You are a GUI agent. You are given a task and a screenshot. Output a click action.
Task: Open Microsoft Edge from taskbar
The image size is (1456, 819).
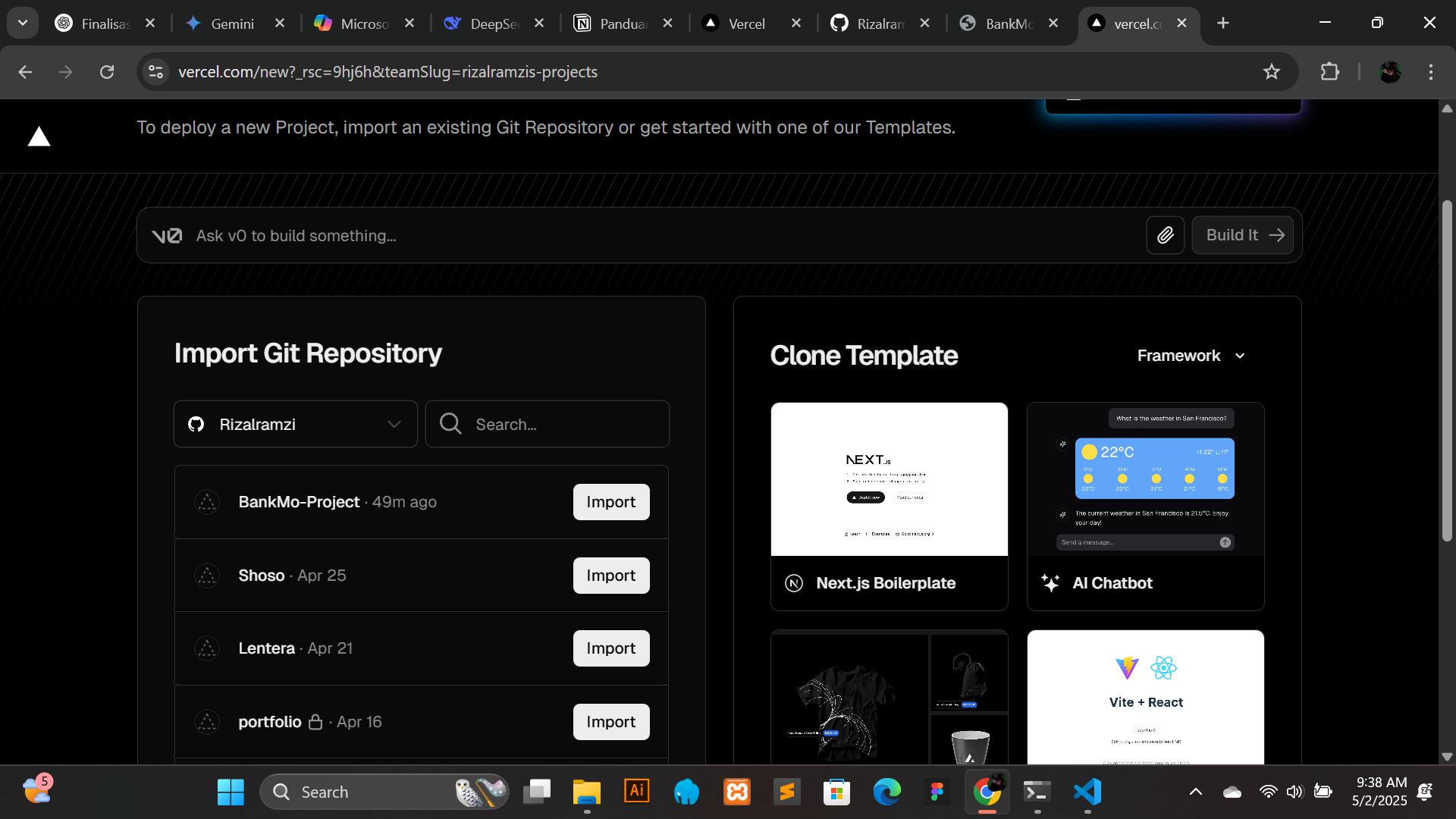(x=886, y=792)
